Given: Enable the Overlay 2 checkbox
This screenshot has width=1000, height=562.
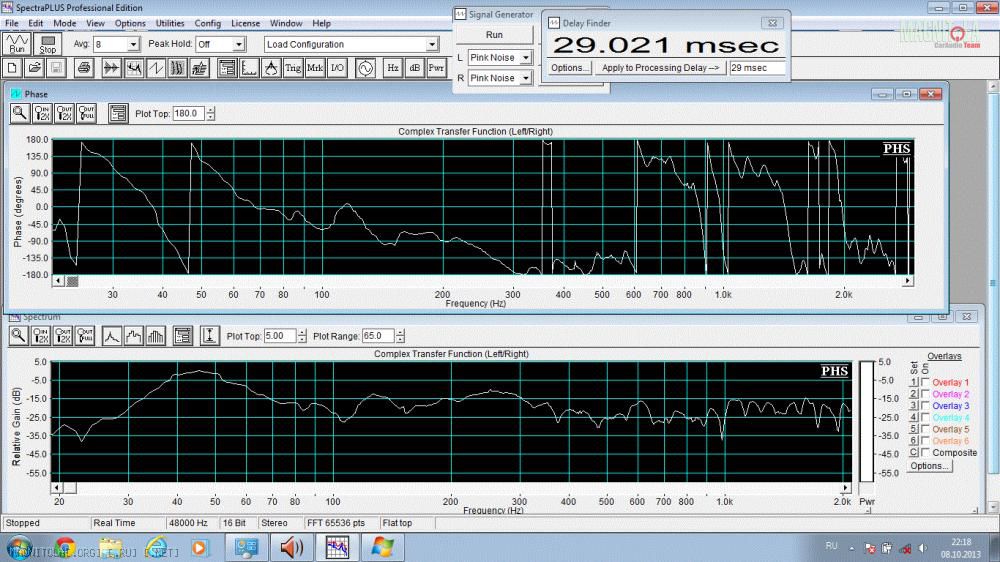Looking at the screenshot, I should pos(925,394).
